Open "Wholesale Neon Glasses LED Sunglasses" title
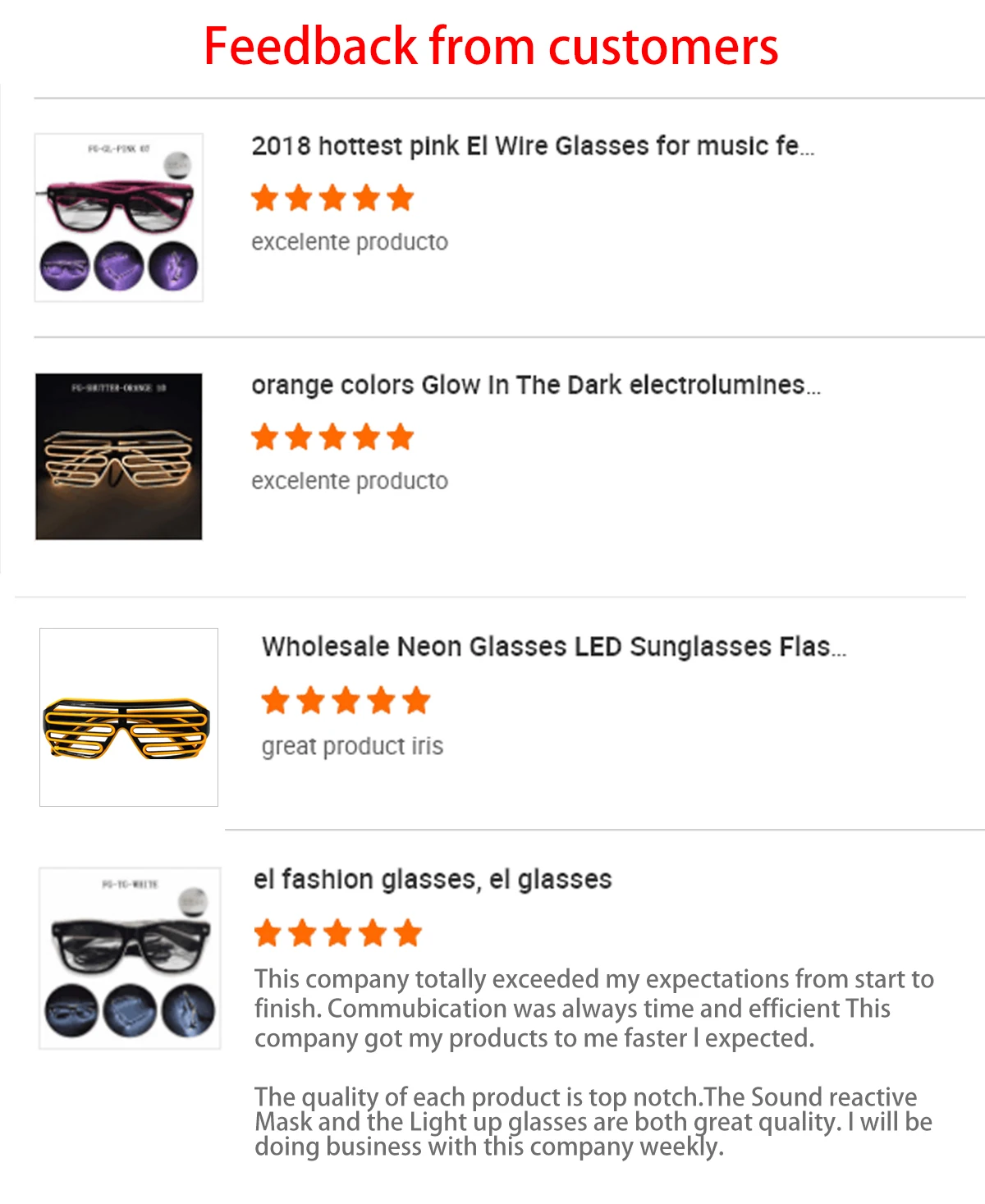 (553, 647)
